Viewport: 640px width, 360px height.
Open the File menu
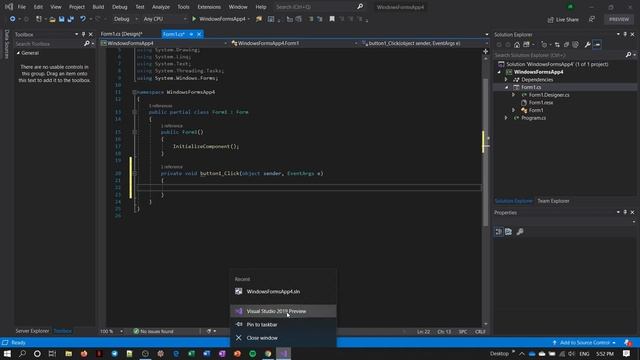coord(22,7)
